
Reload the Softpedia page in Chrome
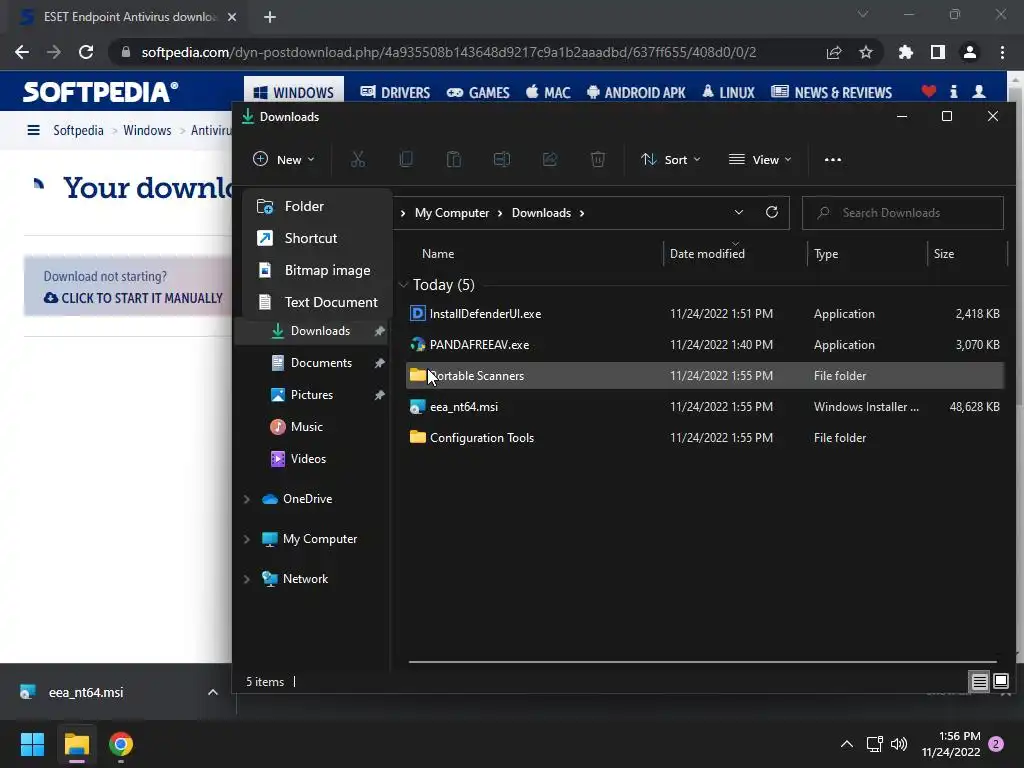coord(86,52)
